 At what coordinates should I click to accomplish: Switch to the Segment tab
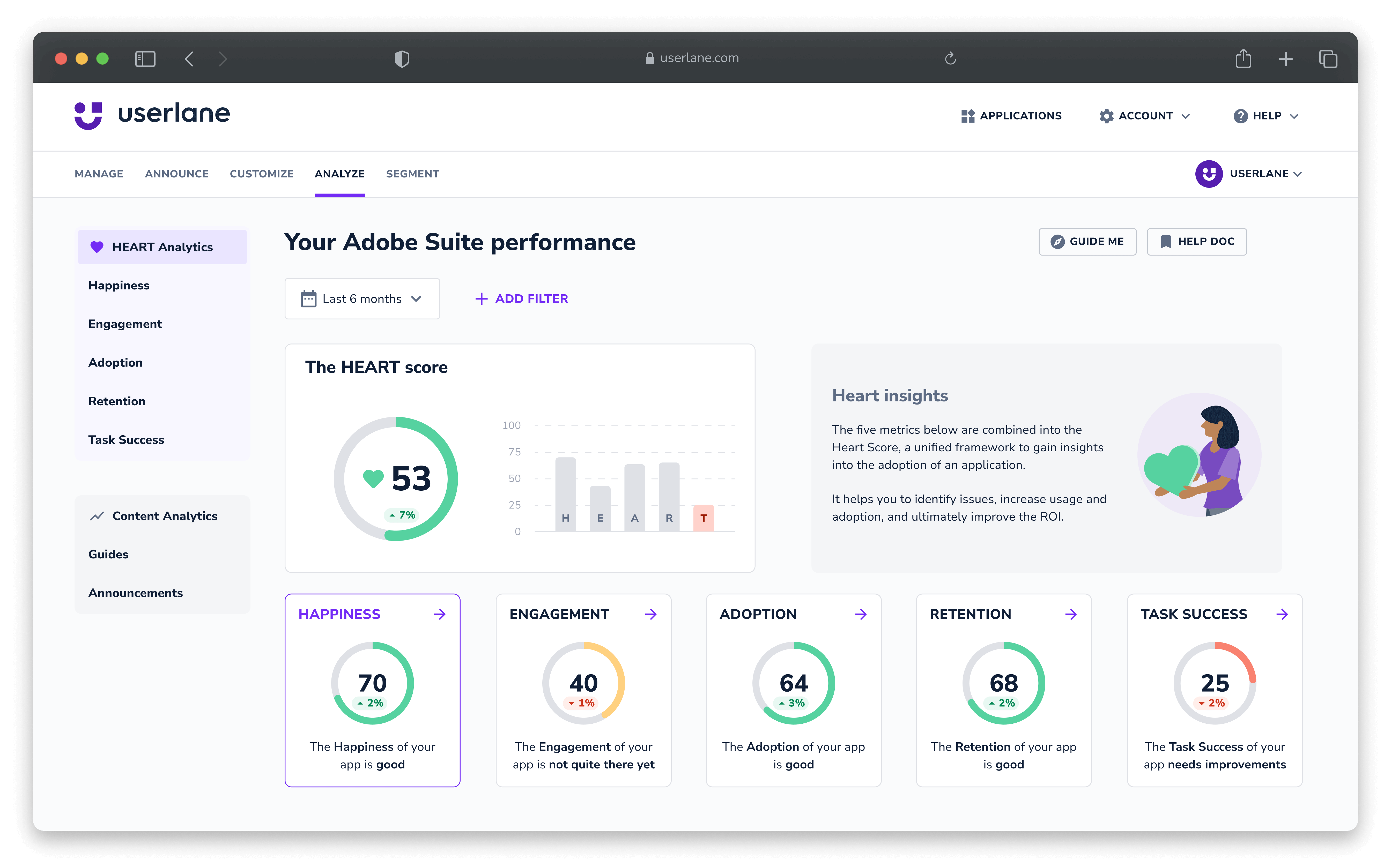(x=412, y=174)
